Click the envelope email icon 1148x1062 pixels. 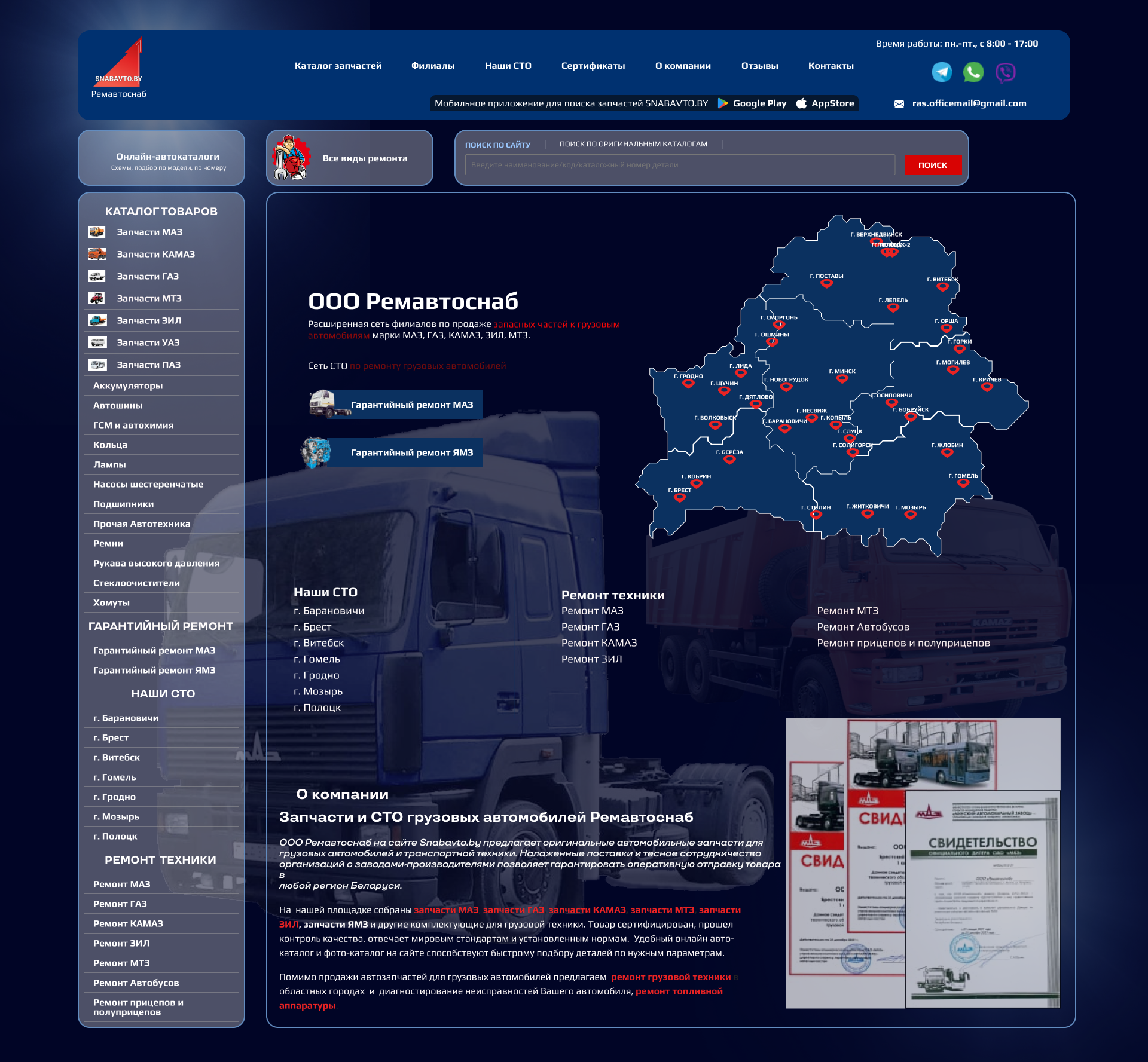[x=899, y=104]
